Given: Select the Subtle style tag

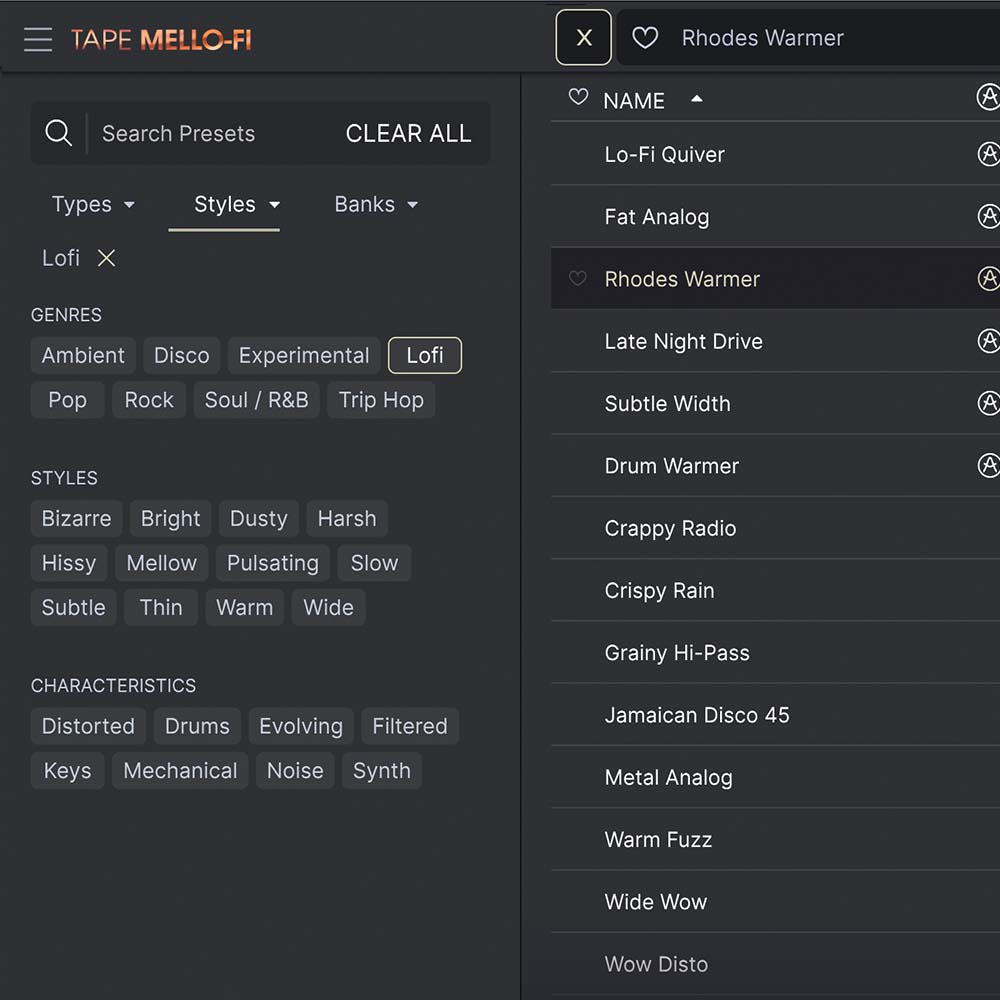Looking at the screenshot, I should (73, 607).
